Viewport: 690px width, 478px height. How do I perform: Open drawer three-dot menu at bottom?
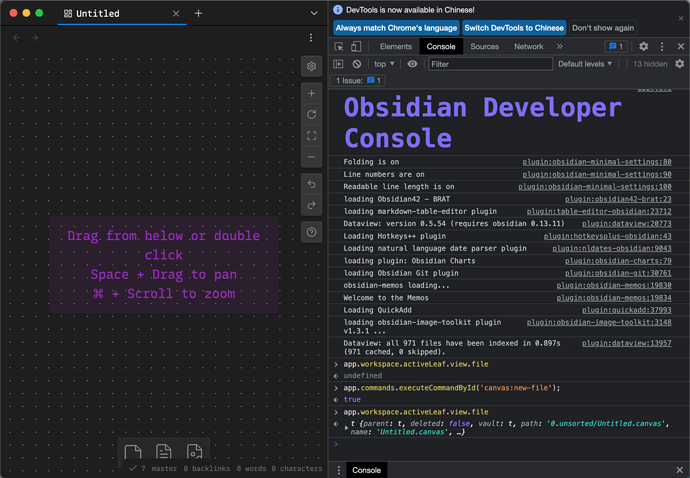[x=338, y=470]
